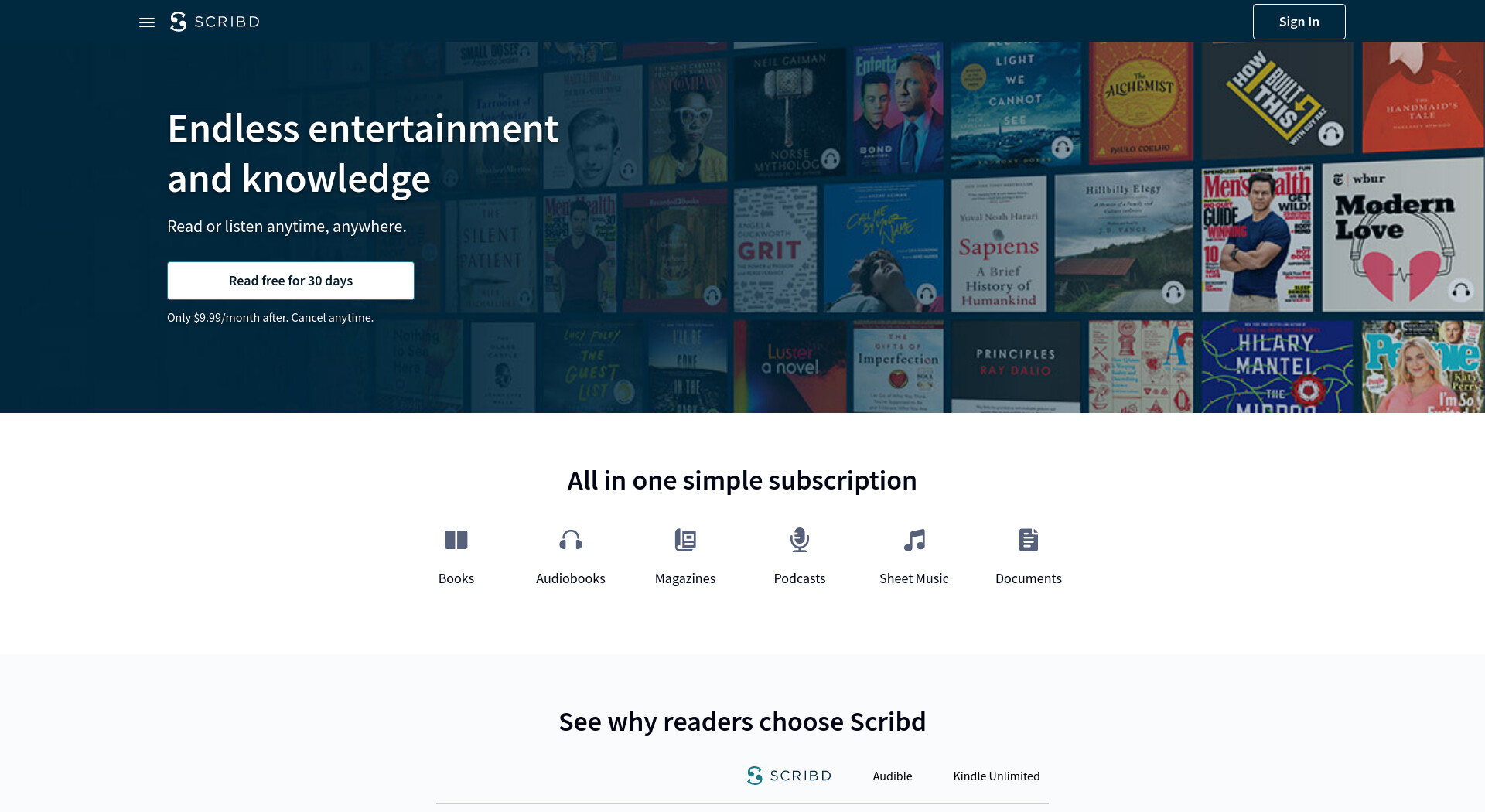Click the Audible column heading

[893, 776]
